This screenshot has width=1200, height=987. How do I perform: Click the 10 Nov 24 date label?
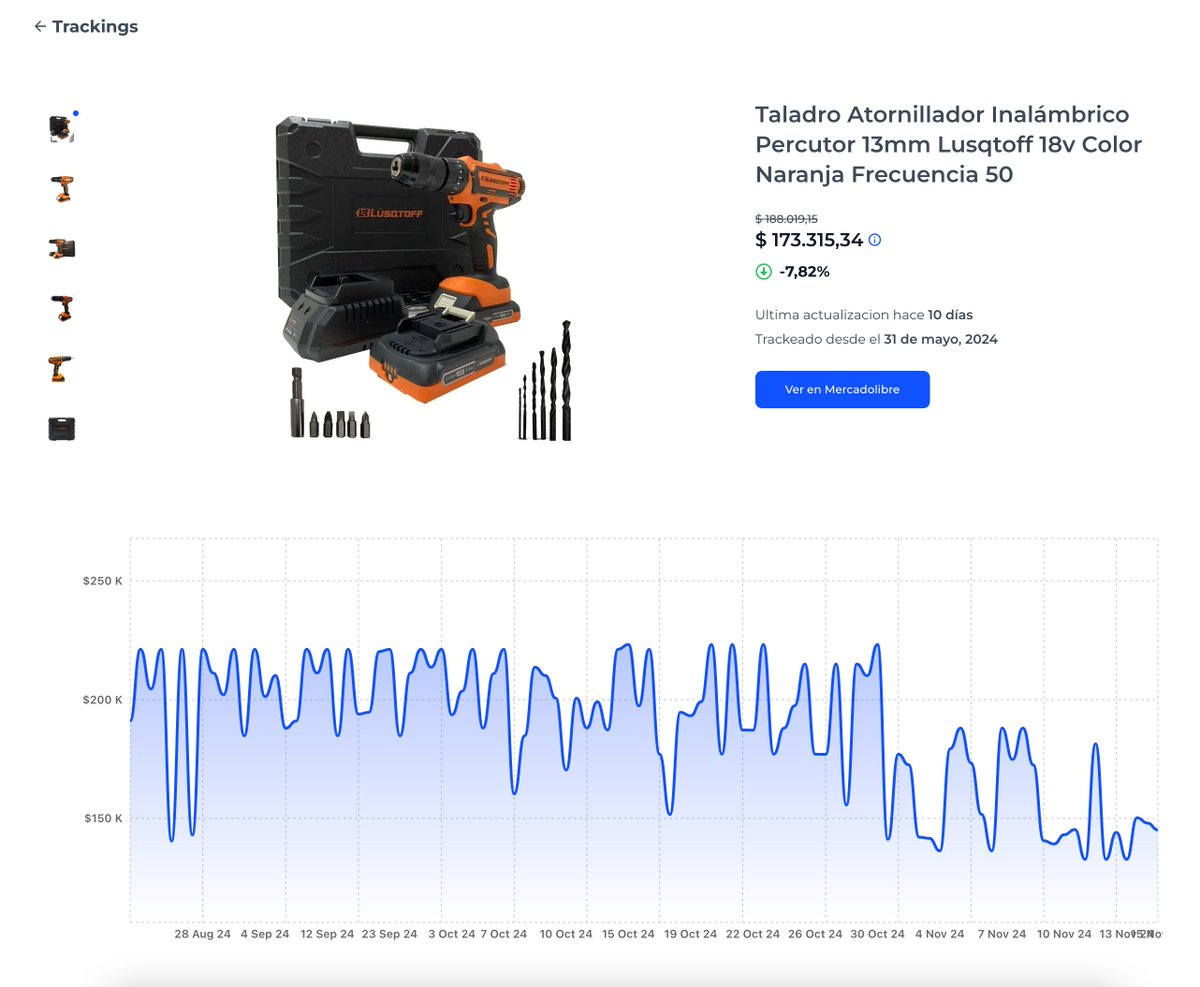point(1064,934)
